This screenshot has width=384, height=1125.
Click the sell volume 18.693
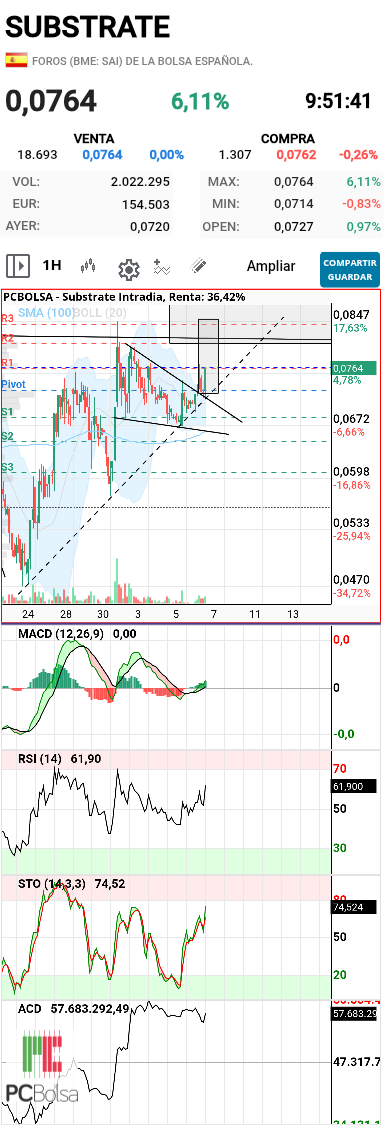pyautogui.click(x=37, y=154)
